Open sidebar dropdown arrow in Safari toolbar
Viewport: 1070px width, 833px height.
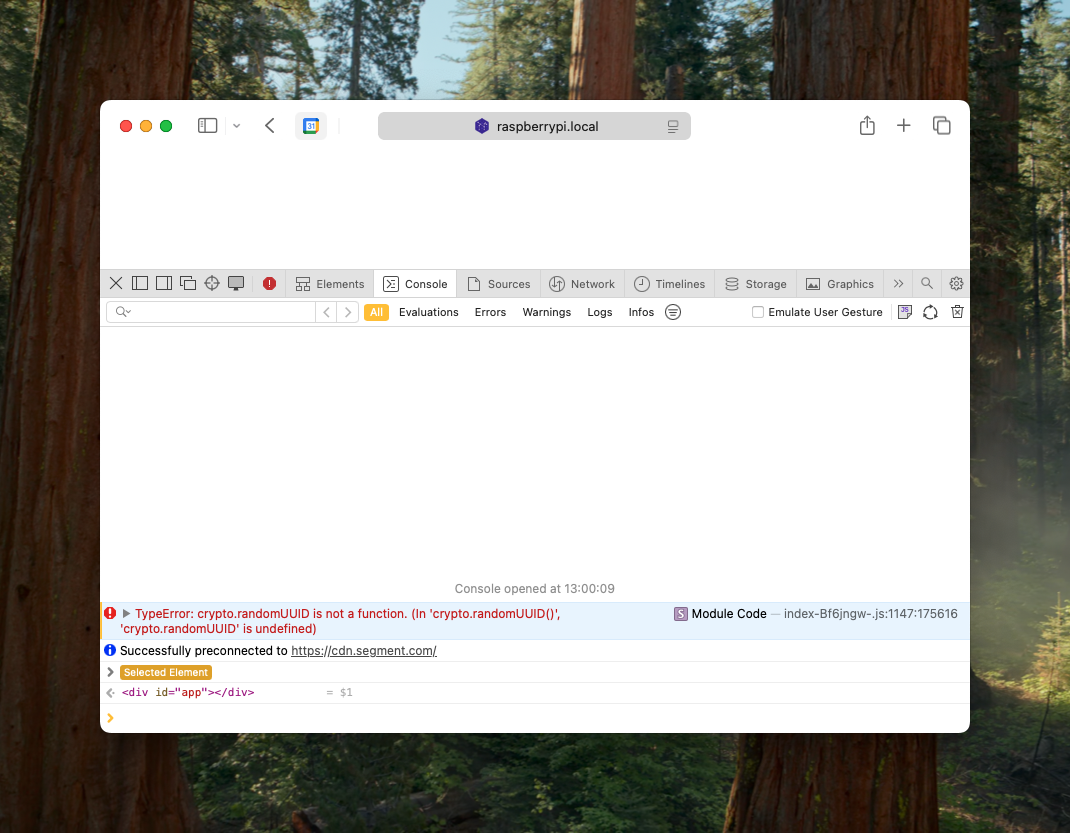click(236, 126)
